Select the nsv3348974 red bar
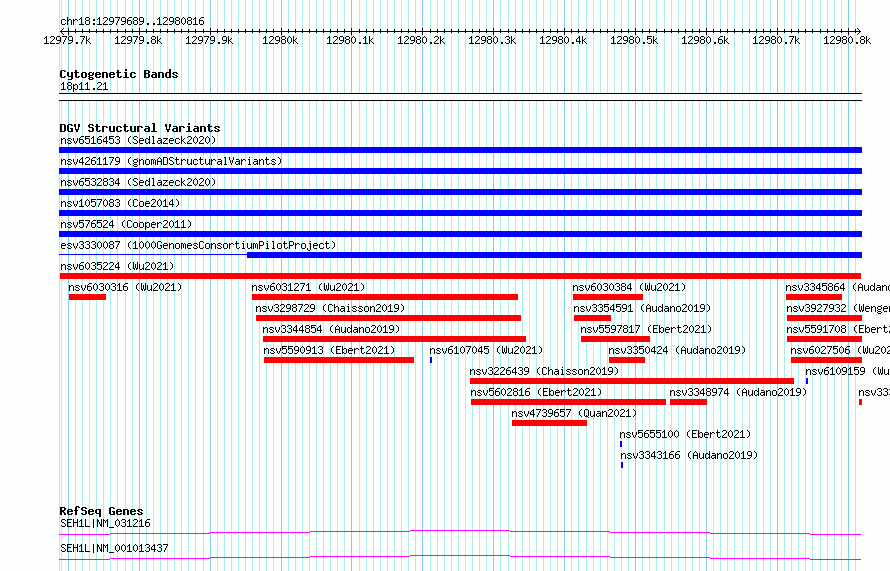 coord(689,402)
